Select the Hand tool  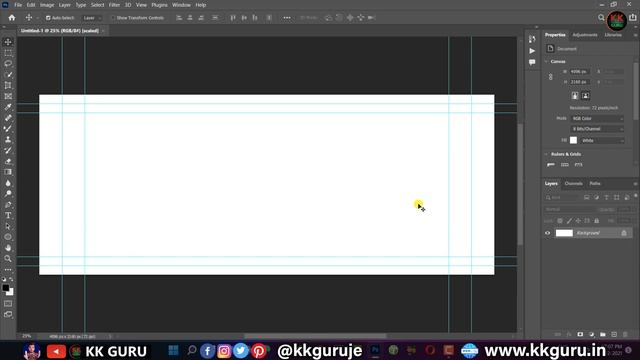pyautogui.click(x=8, y=248)
